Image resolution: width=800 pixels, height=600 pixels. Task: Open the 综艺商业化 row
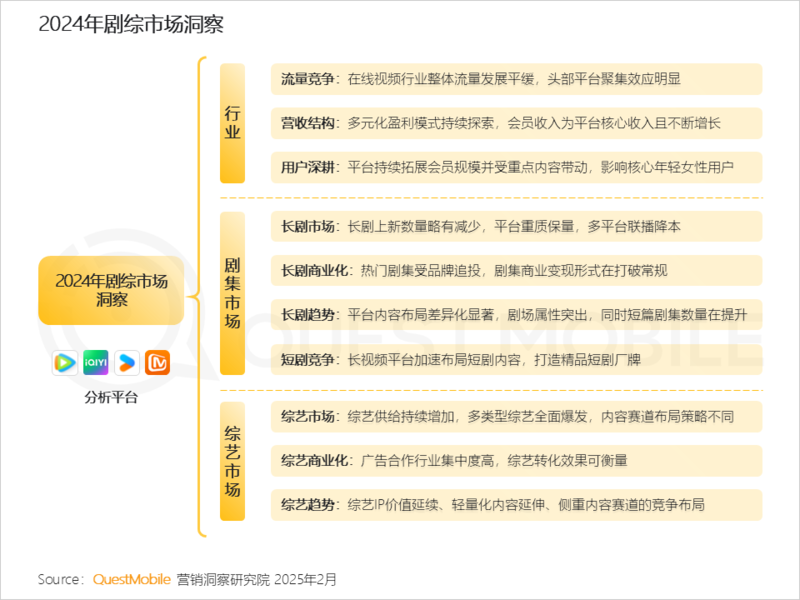pyautogui.click(x=516, y=460)
